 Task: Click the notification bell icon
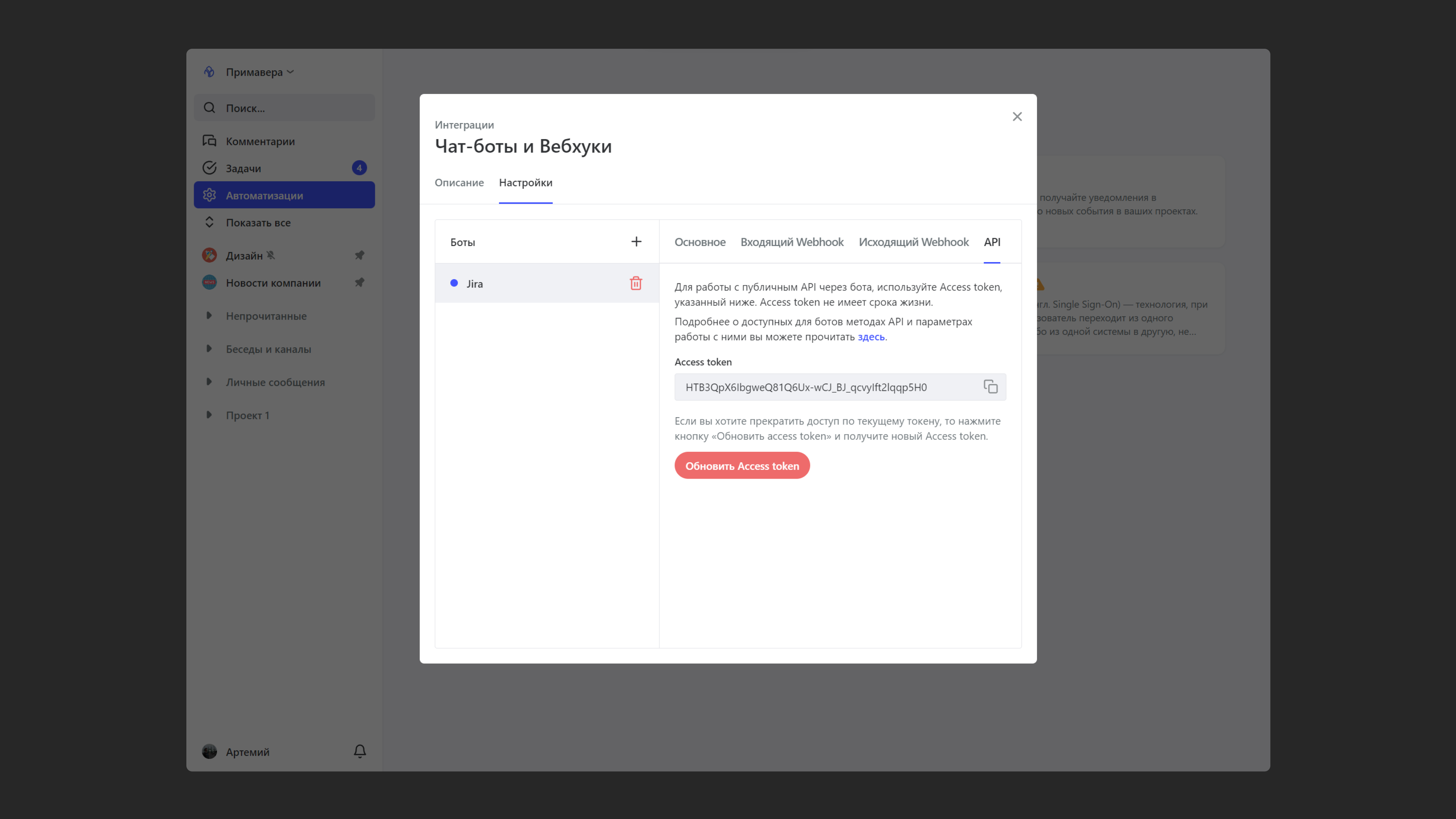[x=360, y=751]
